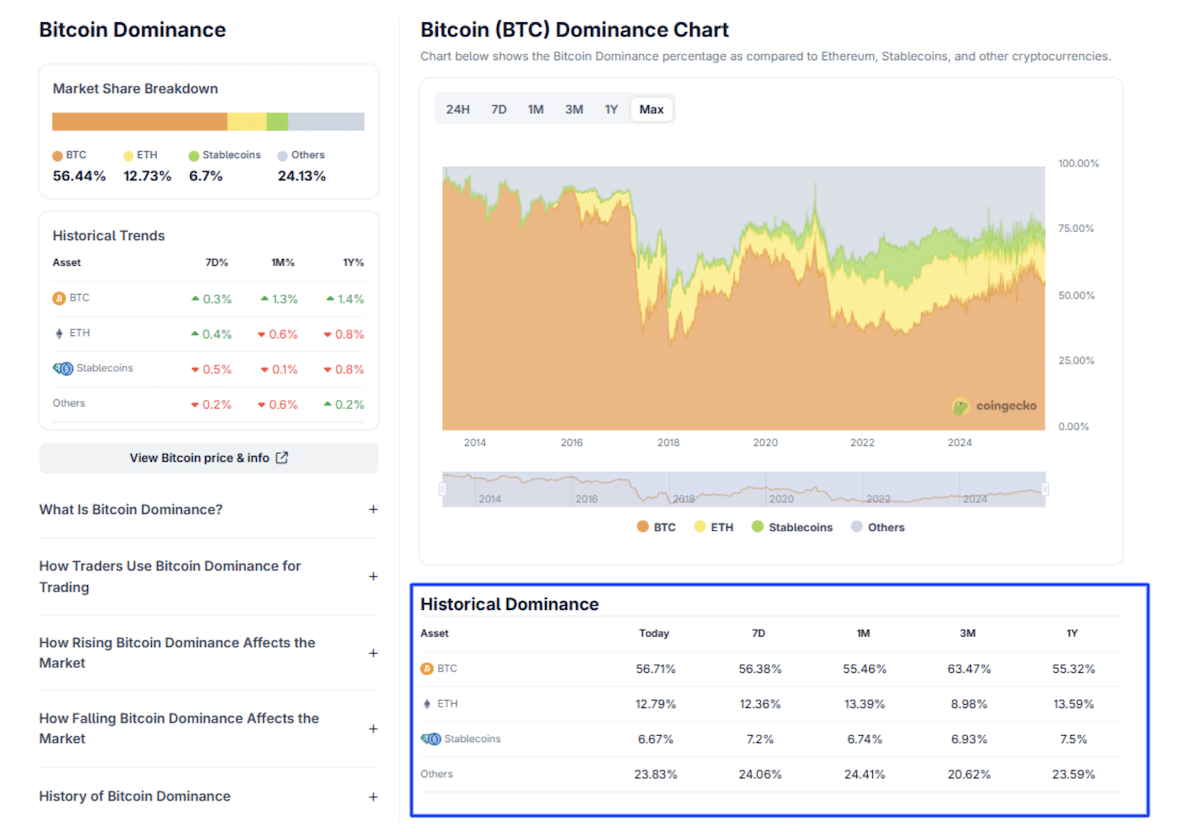1200x832 pixels.
Task: Click the BTC icon in the Historical Dominance table
Action: (425, 668)
